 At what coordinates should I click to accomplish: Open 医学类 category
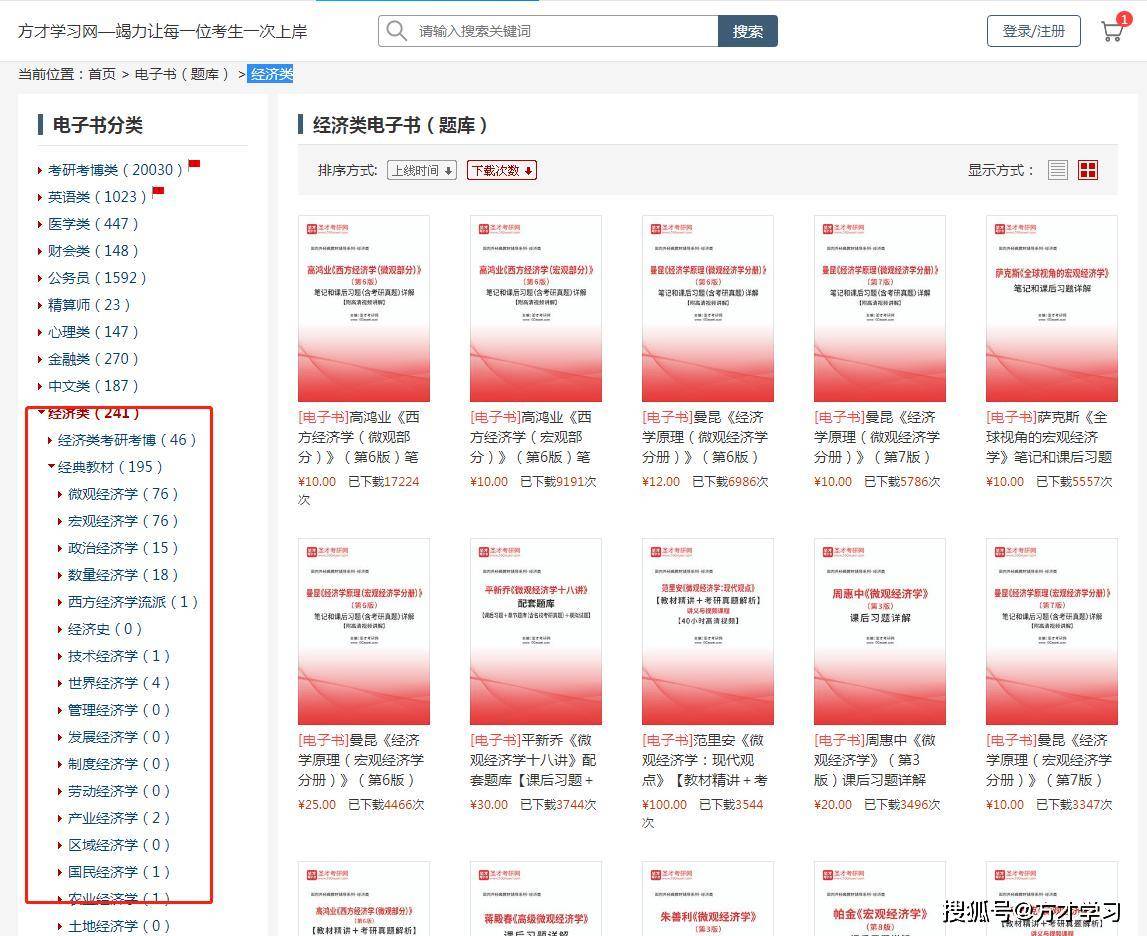(x=93, y=224)
